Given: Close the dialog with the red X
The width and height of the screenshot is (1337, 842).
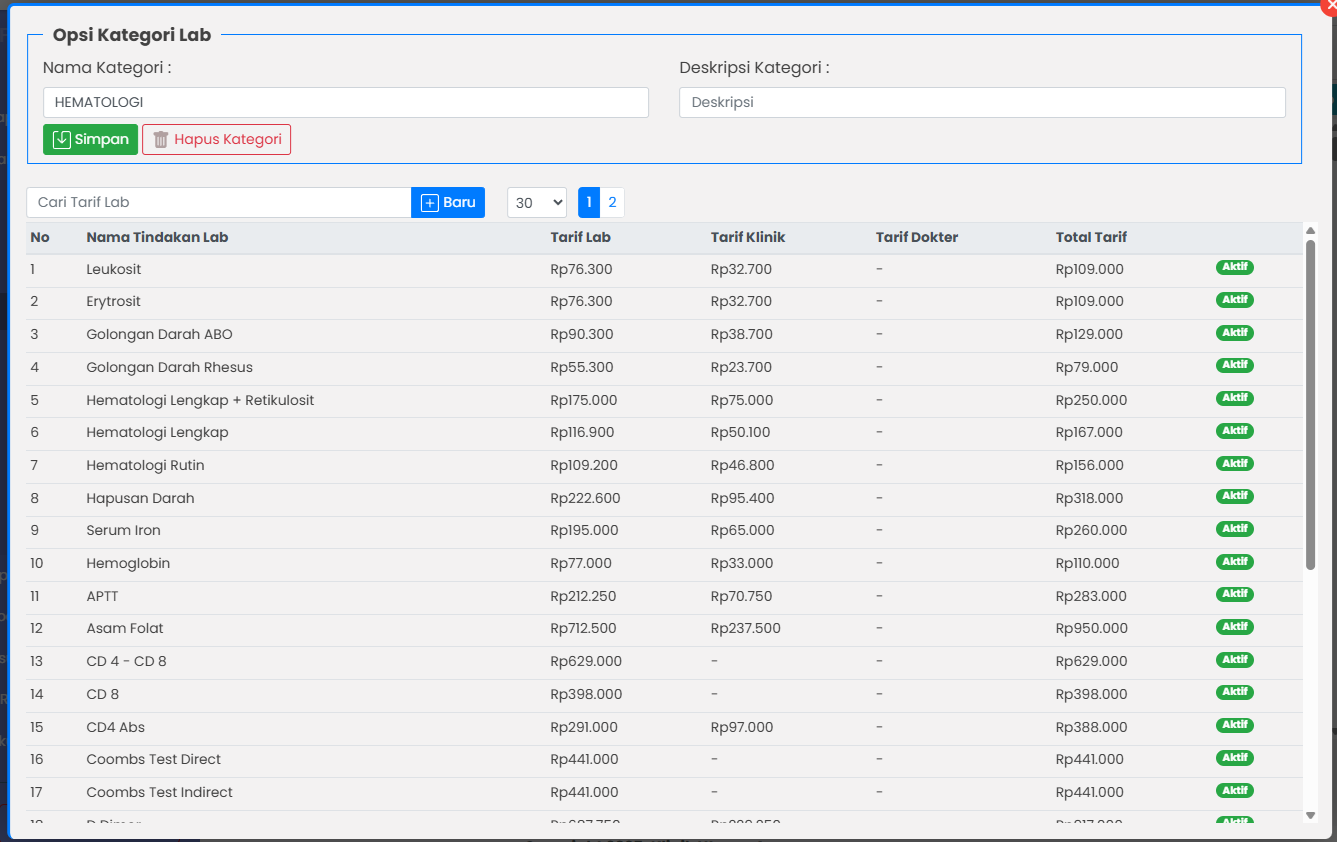Looking at the screenshot, I should (x=1329, y=5).
